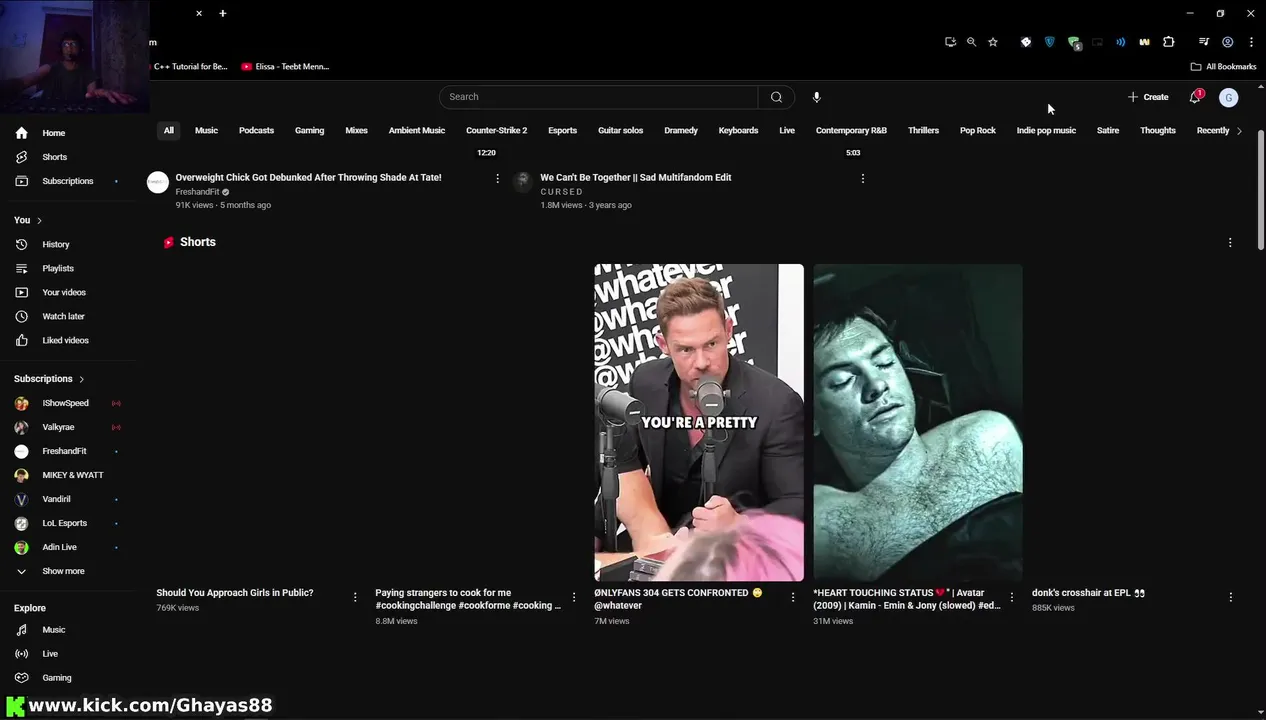Bookmark this page with star icon
This screenshot has width=1266, height=720.
click(x=993, y=42)
